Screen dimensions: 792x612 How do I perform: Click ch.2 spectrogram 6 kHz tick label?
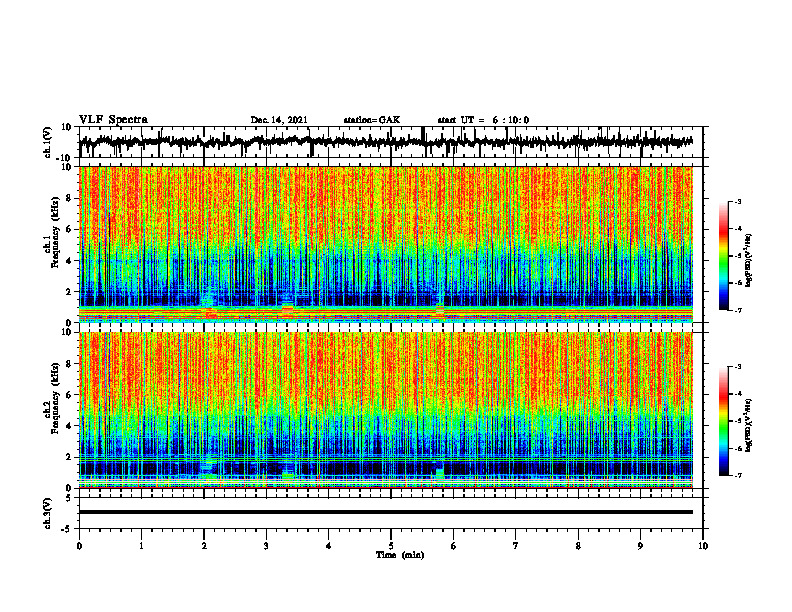click(69, 395)
